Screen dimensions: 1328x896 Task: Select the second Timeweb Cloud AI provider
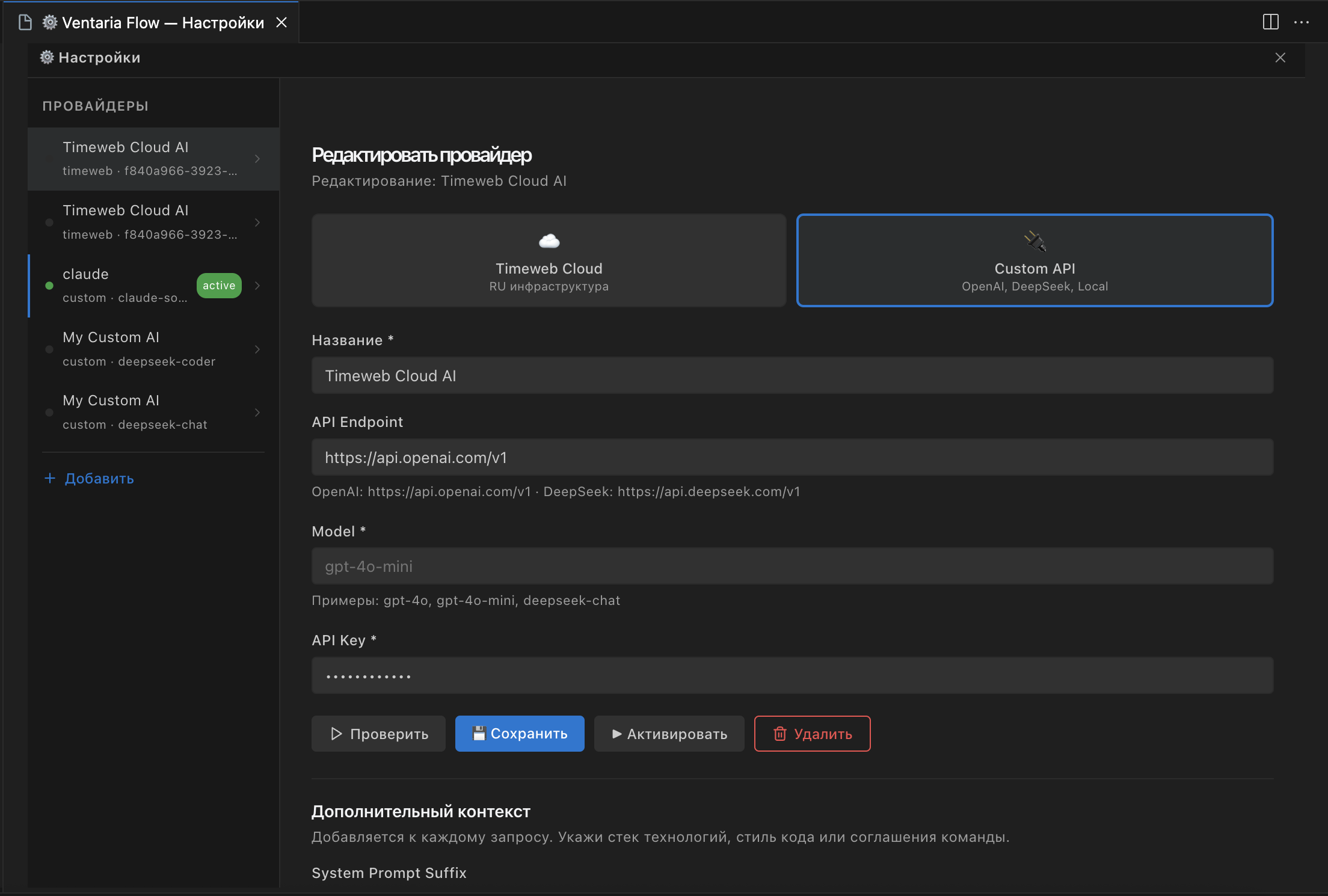(x=153, y=222)
